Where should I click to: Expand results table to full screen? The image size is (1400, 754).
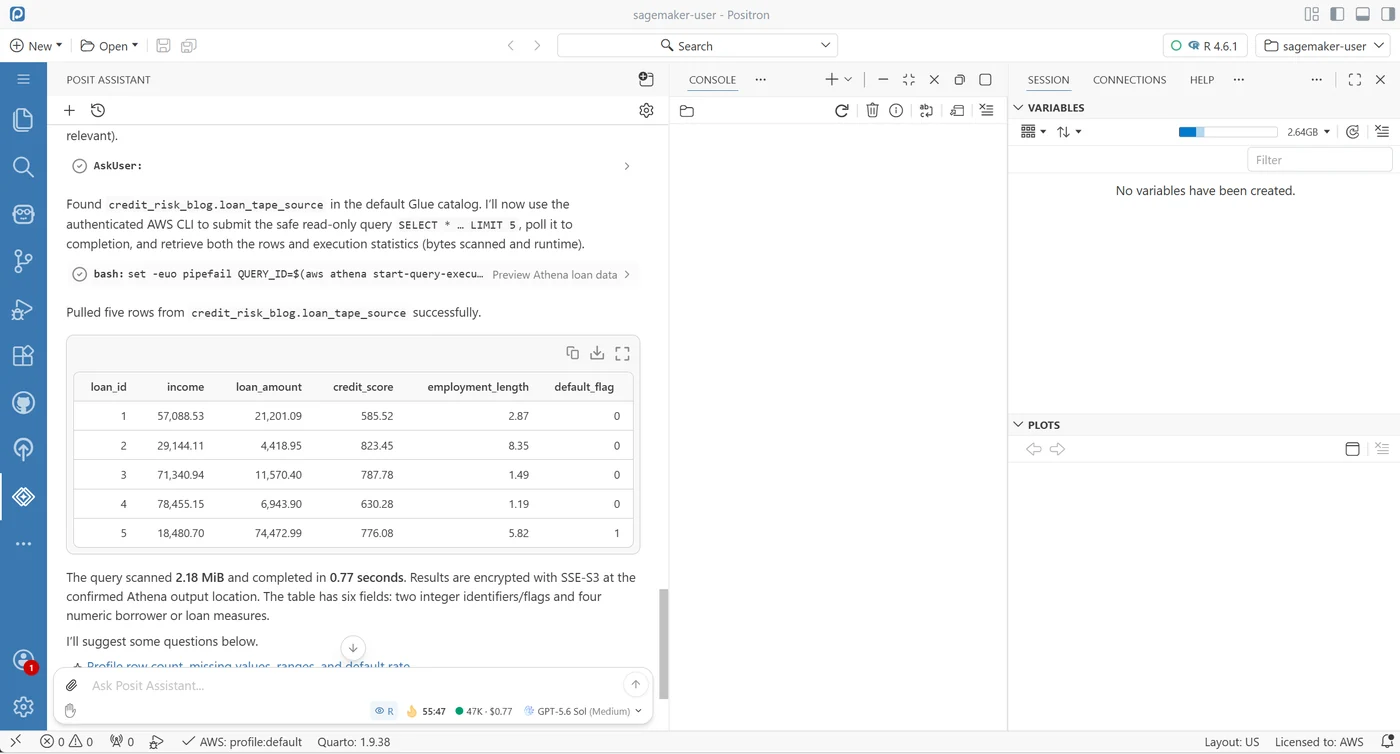coord(622,353)
